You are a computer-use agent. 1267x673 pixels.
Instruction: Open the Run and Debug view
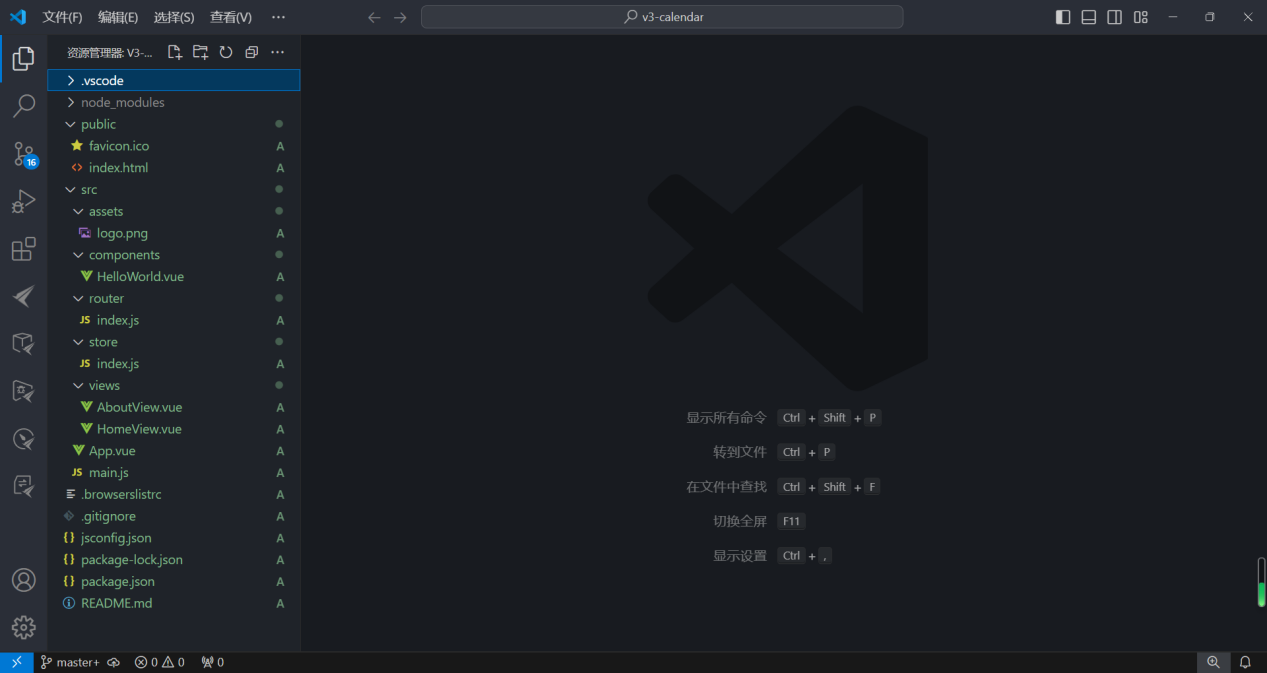pos(23,202)
